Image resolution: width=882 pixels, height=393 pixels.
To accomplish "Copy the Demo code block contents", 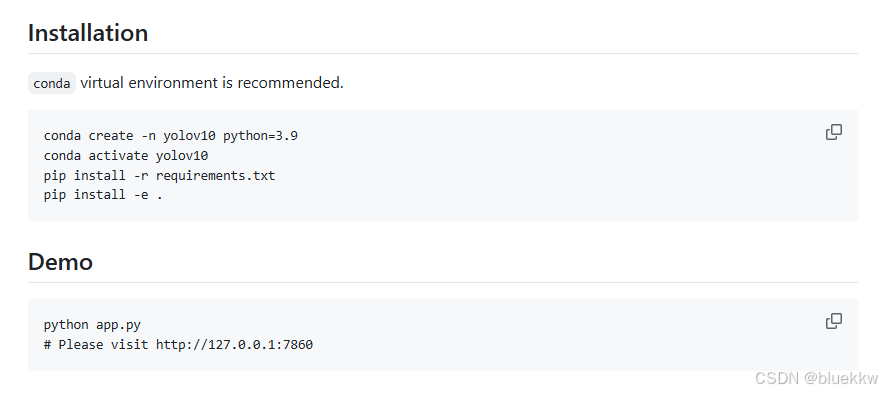I will click(834, 321).
